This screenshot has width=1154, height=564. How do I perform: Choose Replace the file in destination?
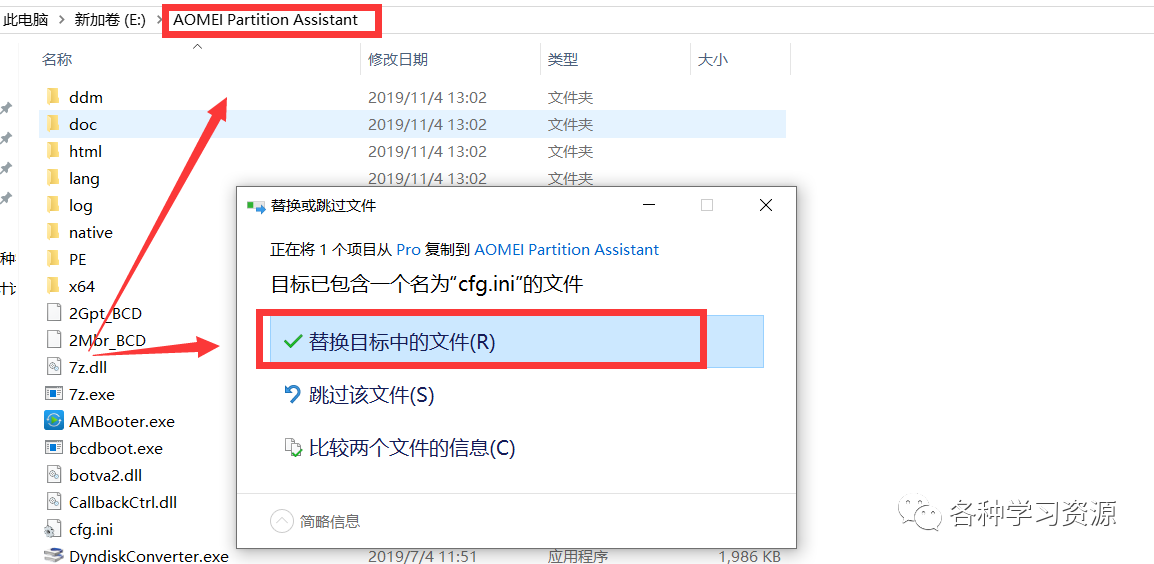(517, 341)
